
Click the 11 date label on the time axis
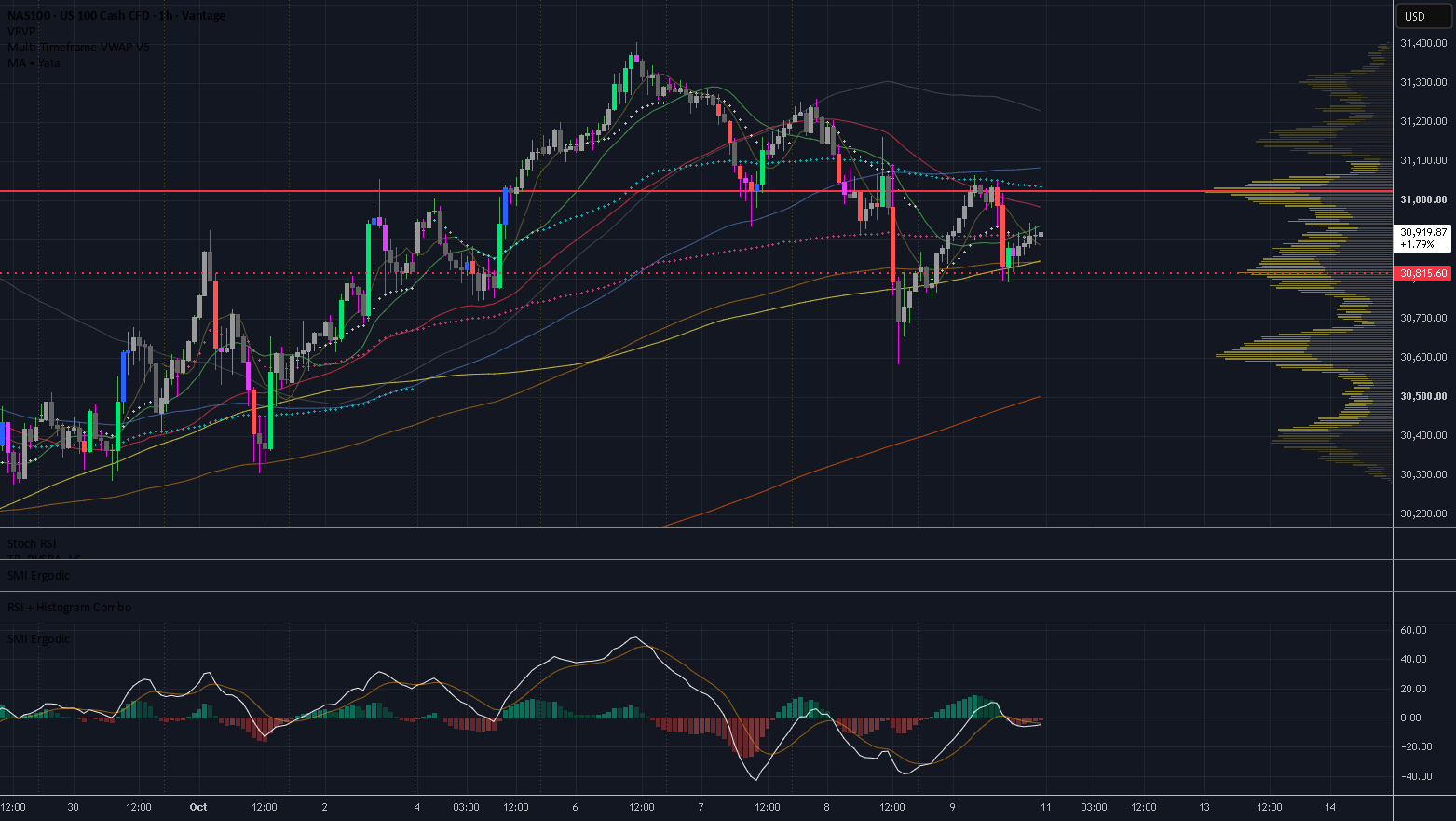pyautogui.click(x=1046, y=807)
